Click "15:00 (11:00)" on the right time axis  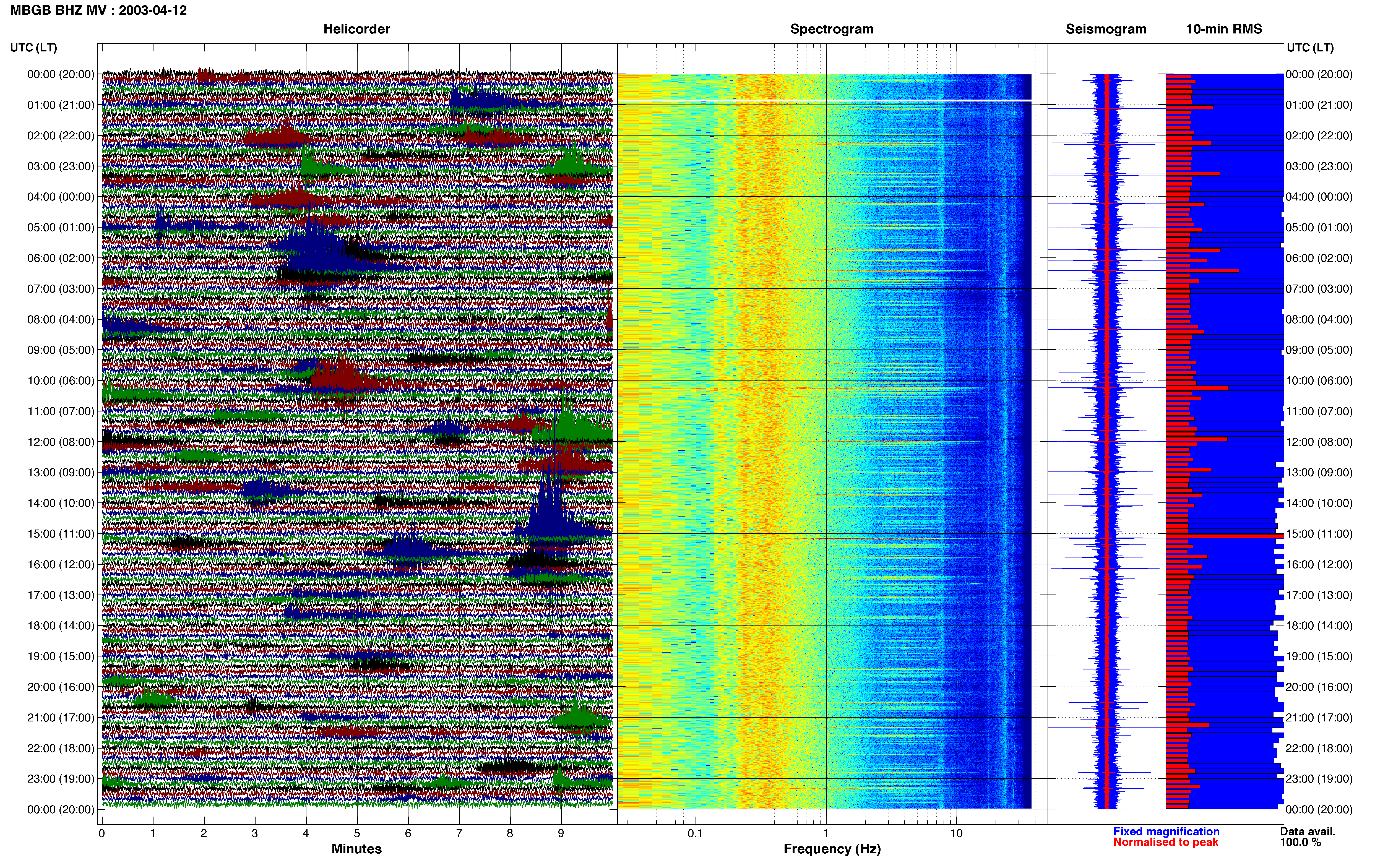[x=1319, y=534]
